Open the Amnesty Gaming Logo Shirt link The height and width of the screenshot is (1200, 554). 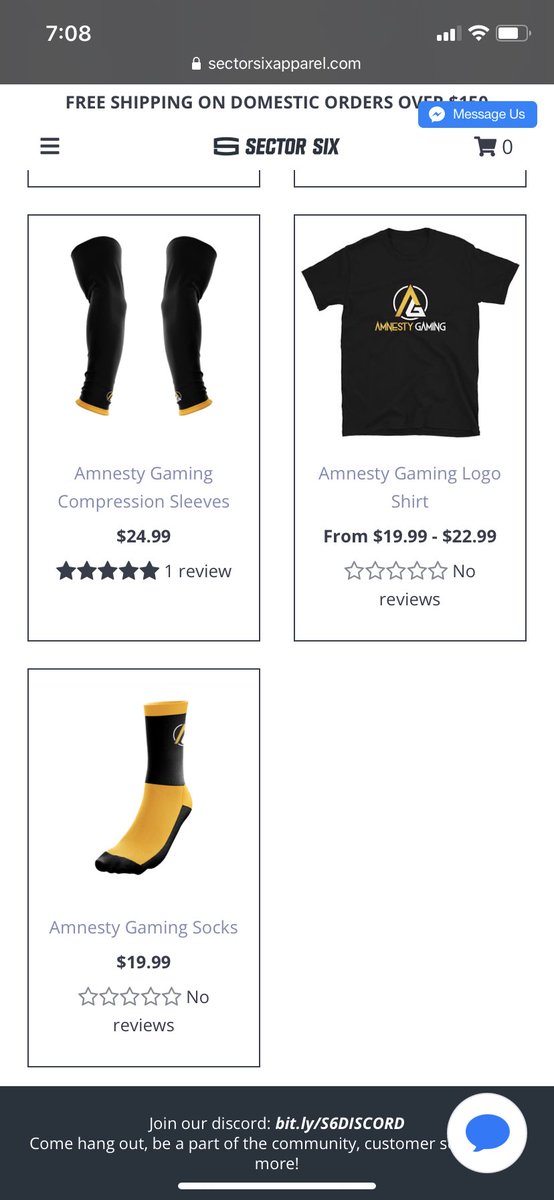tap(410, 487)
